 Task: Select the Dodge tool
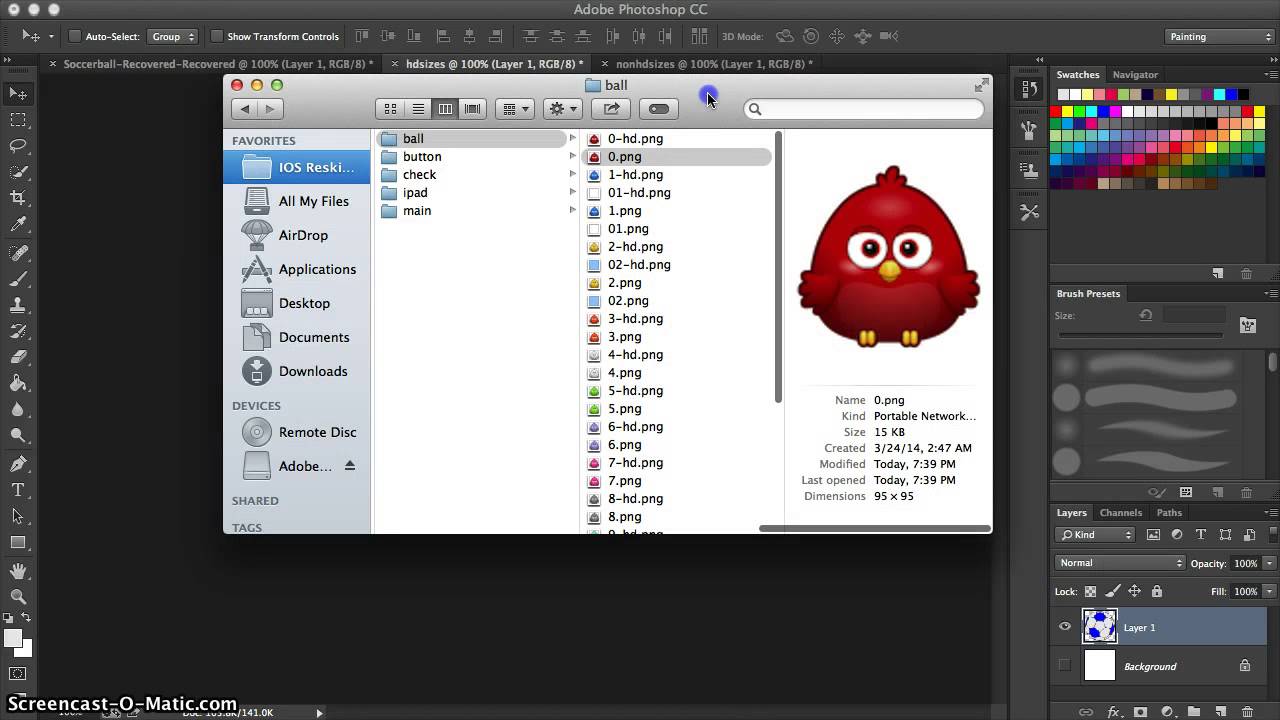18,435
